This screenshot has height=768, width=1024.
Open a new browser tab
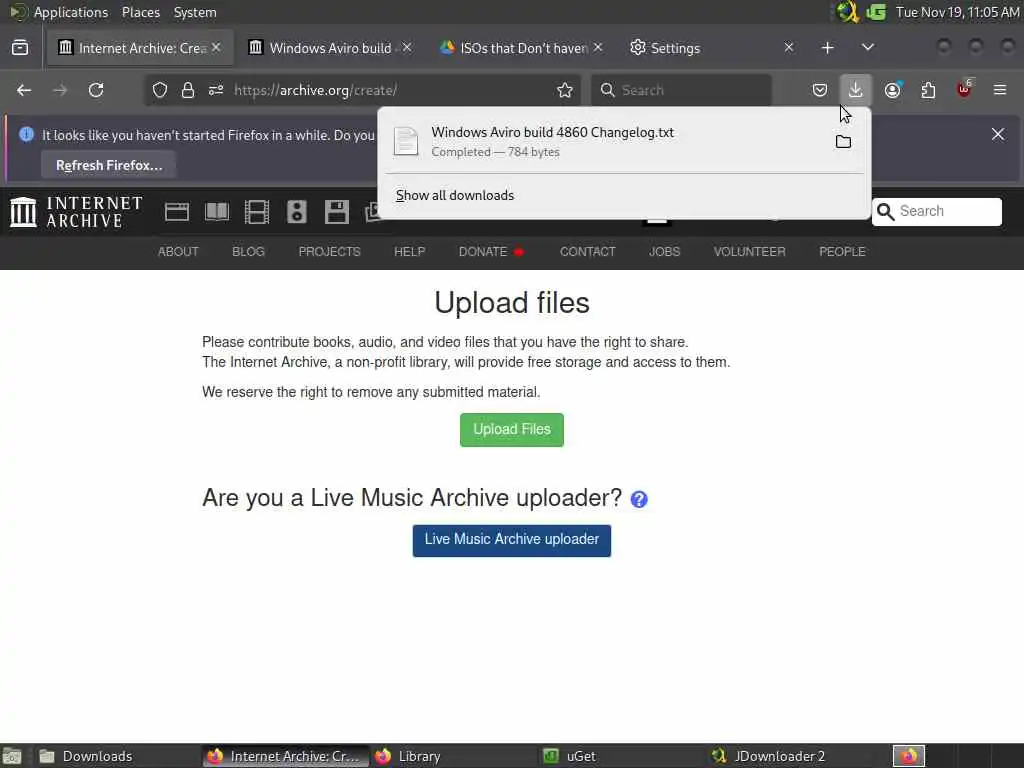(x=827, y=48)
